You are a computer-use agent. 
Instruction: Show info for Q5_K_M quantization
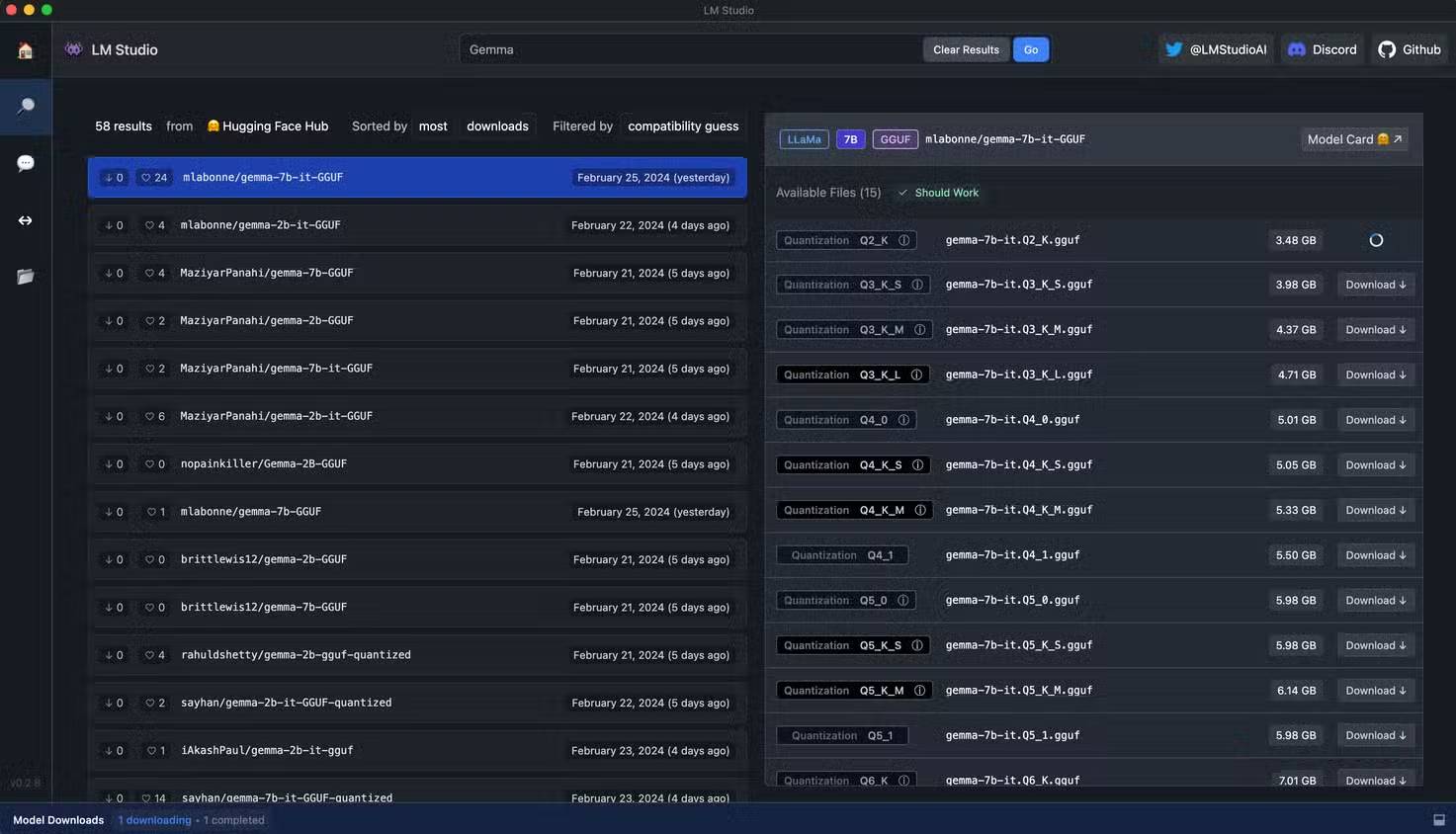tap(919, 691)
